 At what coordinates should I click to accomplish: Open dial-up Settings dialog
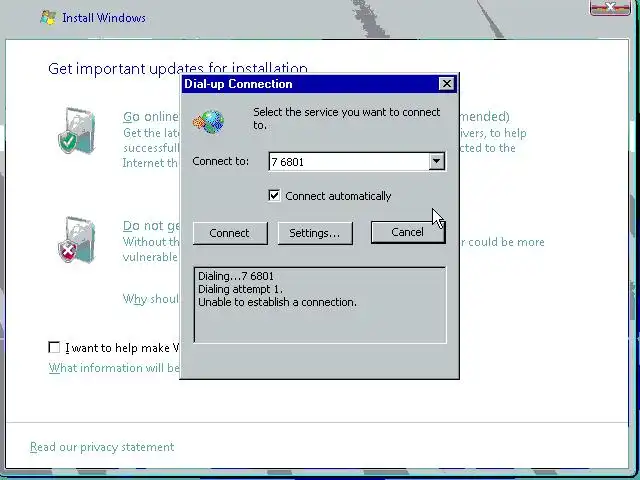coord(315,233)
